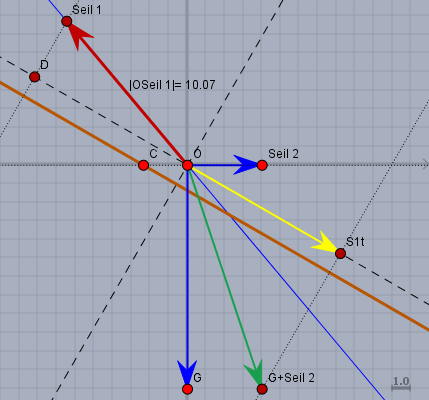Select the point G+Seil 2
The height and width of the screenshot is (400, 429).
[x=262, y=389]
